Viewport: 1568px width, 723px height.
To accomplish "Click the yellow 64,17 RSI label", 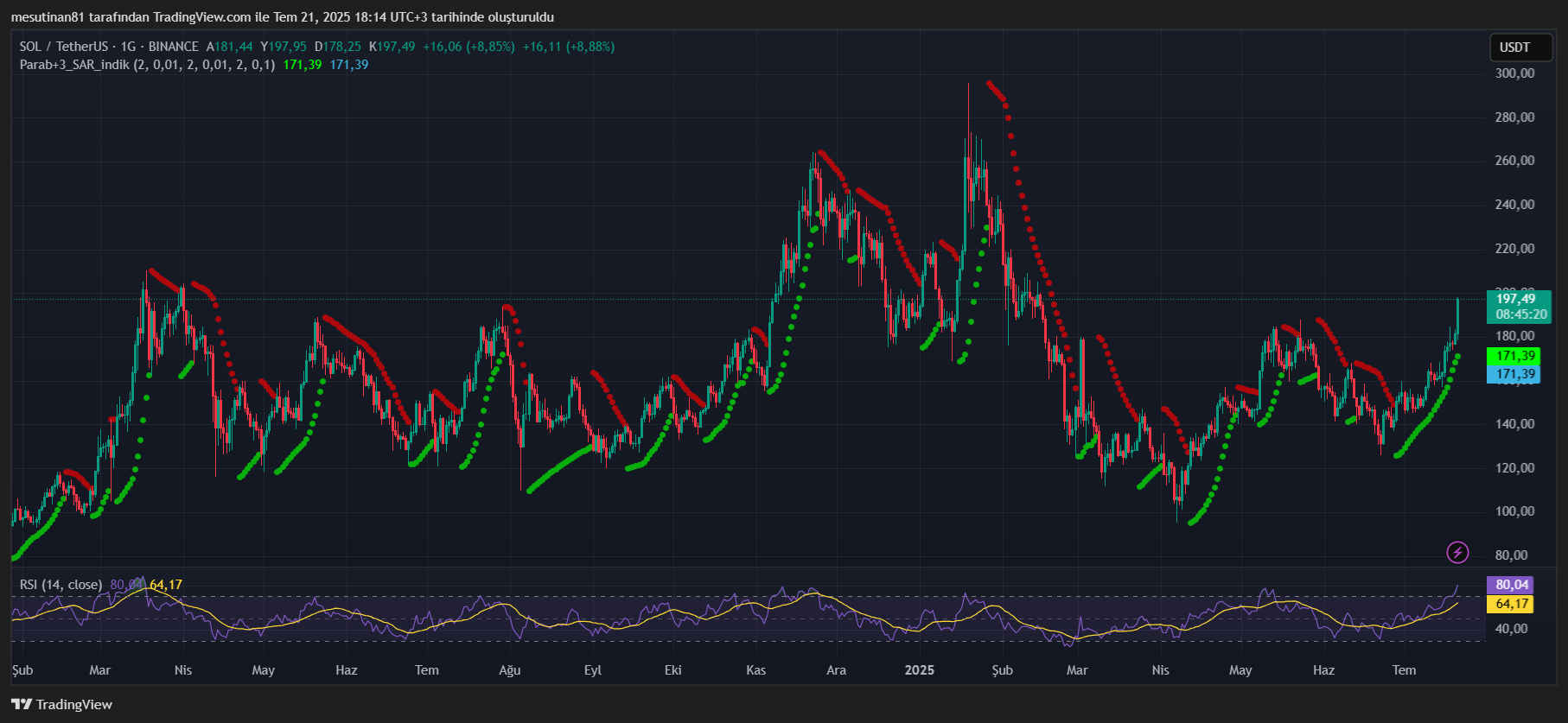I will [x=1509, y=604].
